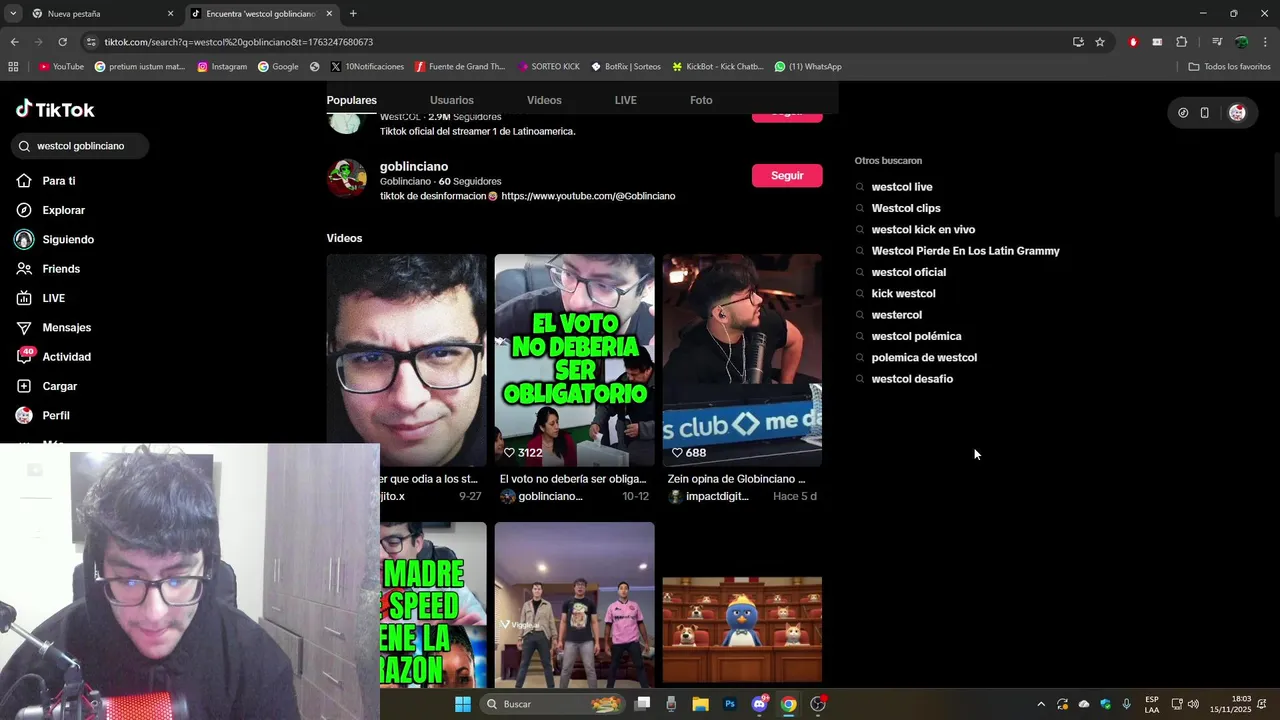Bookmark this page with the star icon
This screenshot has height=720, width=1280.
[x=1100, y=42]
